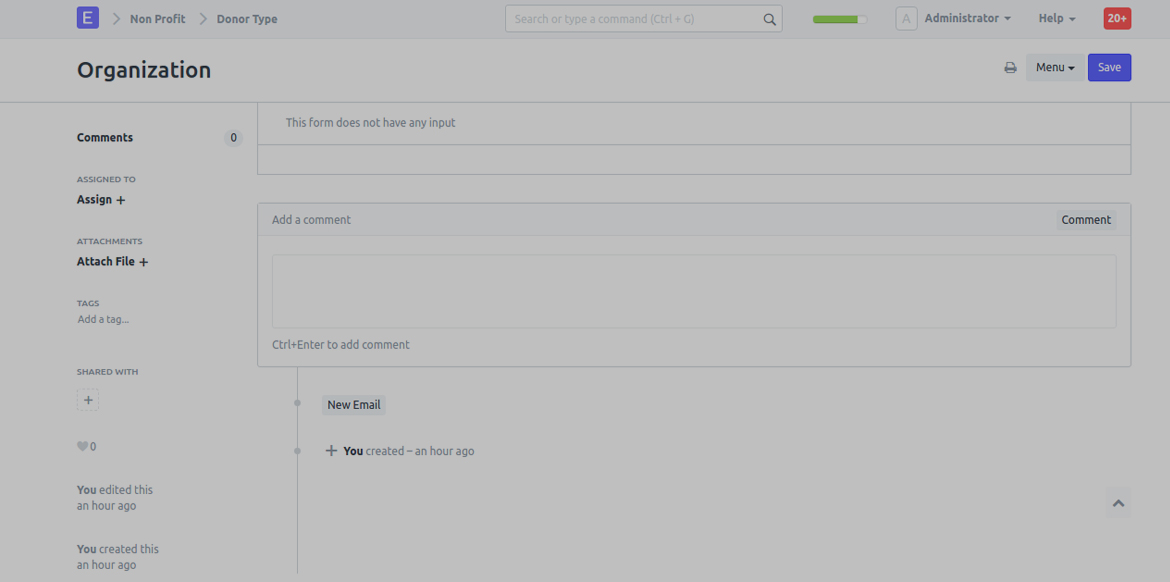
Task: Expand the Administrator user menu
Action: (967, 19)
